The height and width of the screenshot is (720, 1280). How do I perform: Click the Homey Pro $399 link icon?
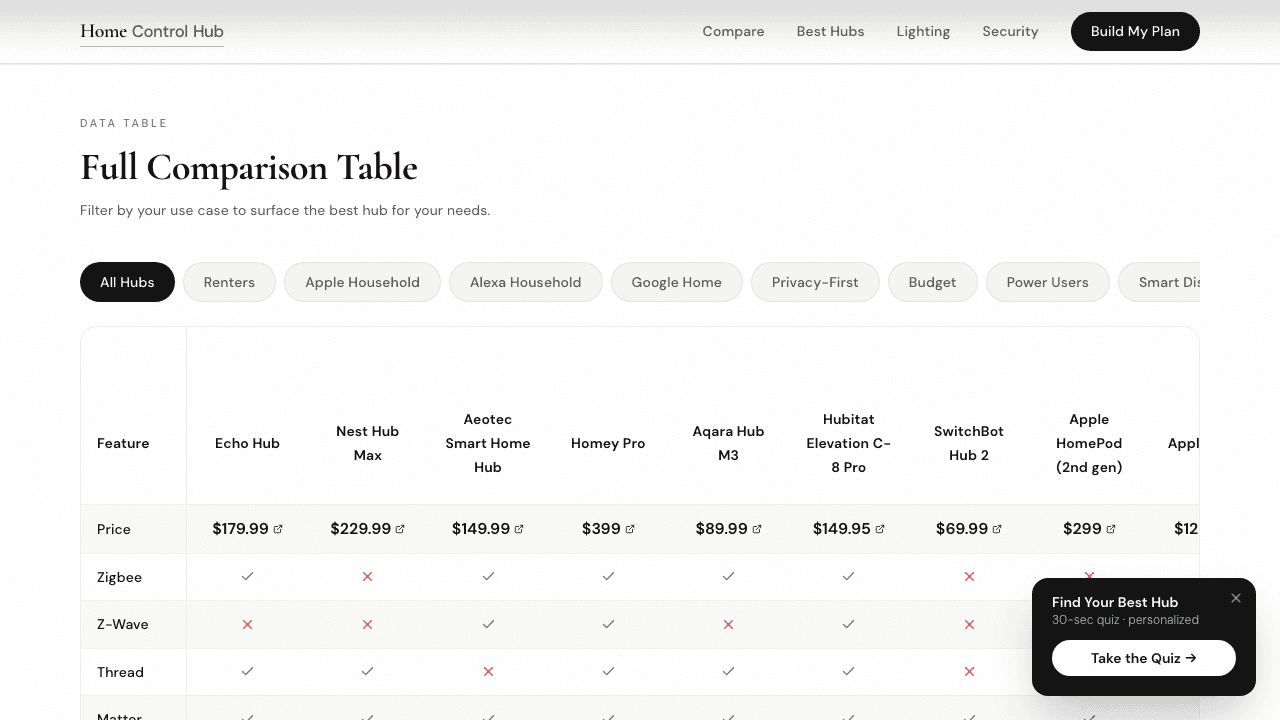(x=629, y=529)
